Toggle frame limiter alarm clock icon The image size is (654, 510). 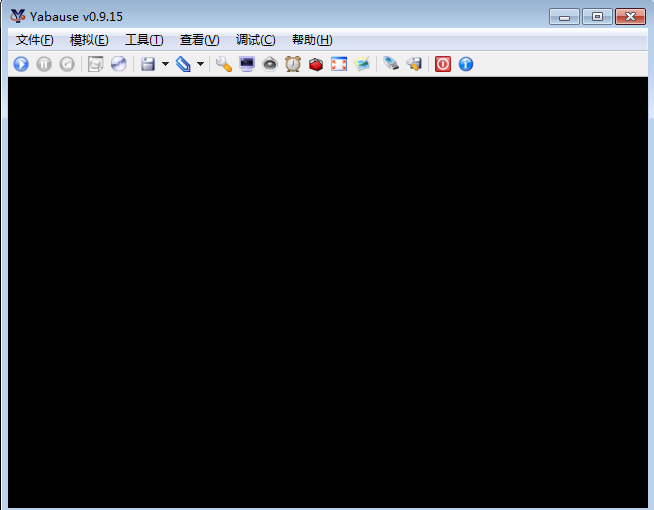coord(293,64)
